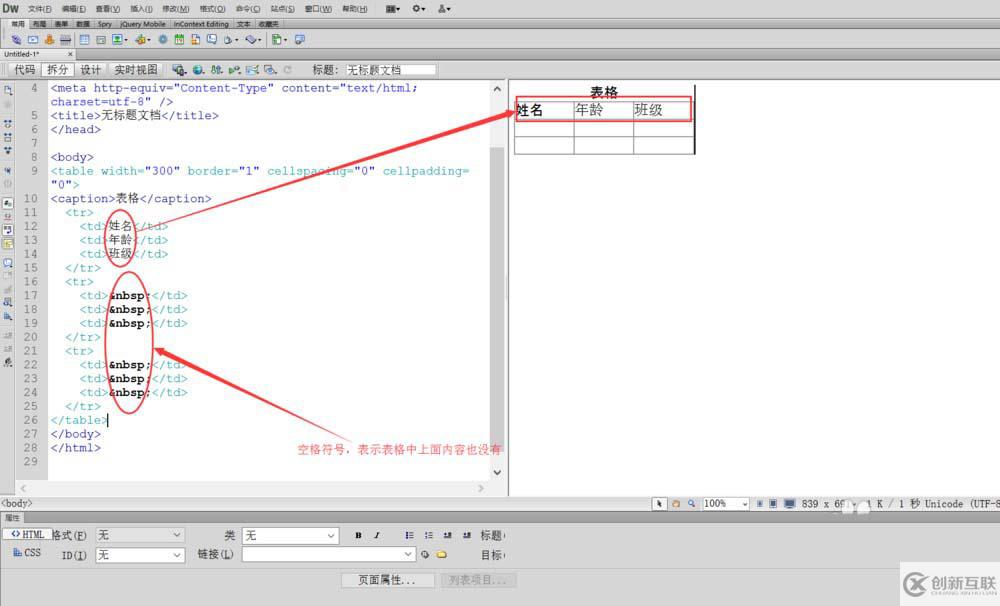
Task: Select the CSS properties mode button
Action: 27,552
